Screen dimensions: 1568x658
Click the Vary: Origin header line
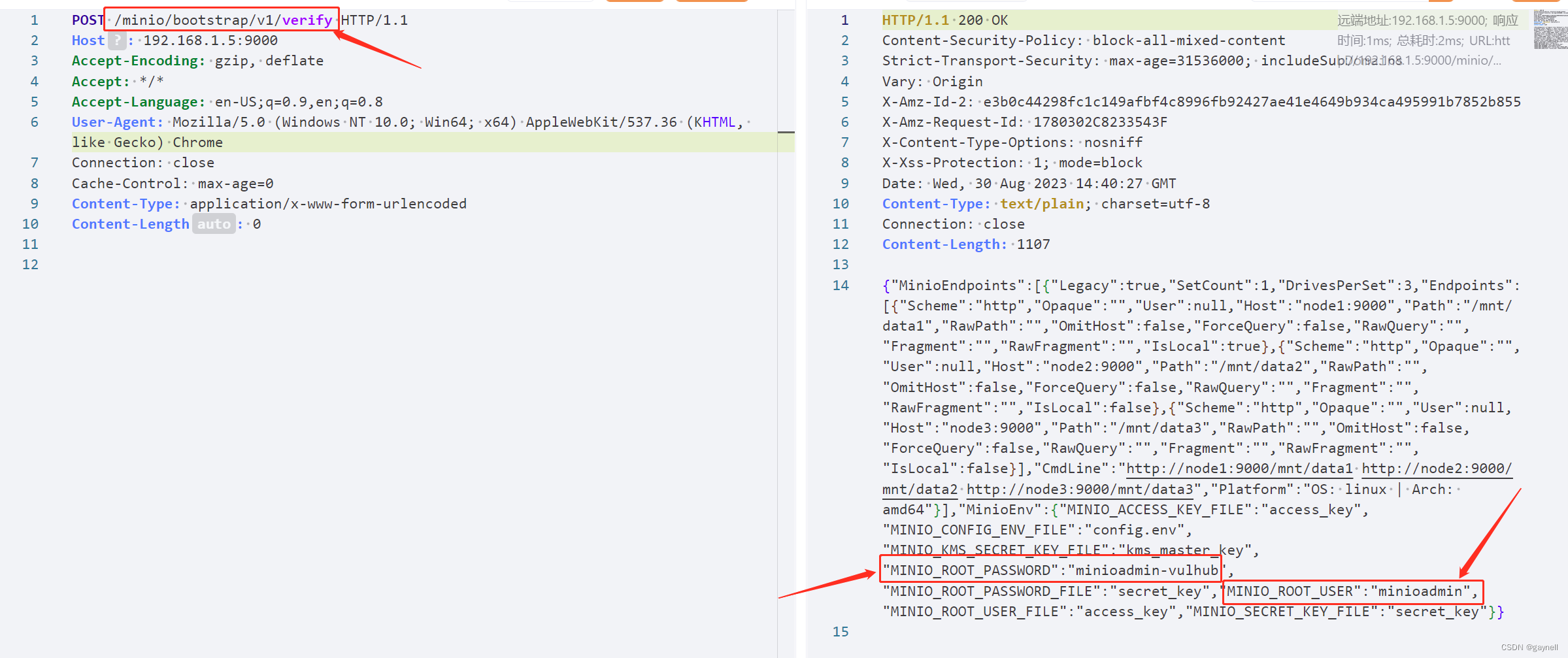(933, 82)
